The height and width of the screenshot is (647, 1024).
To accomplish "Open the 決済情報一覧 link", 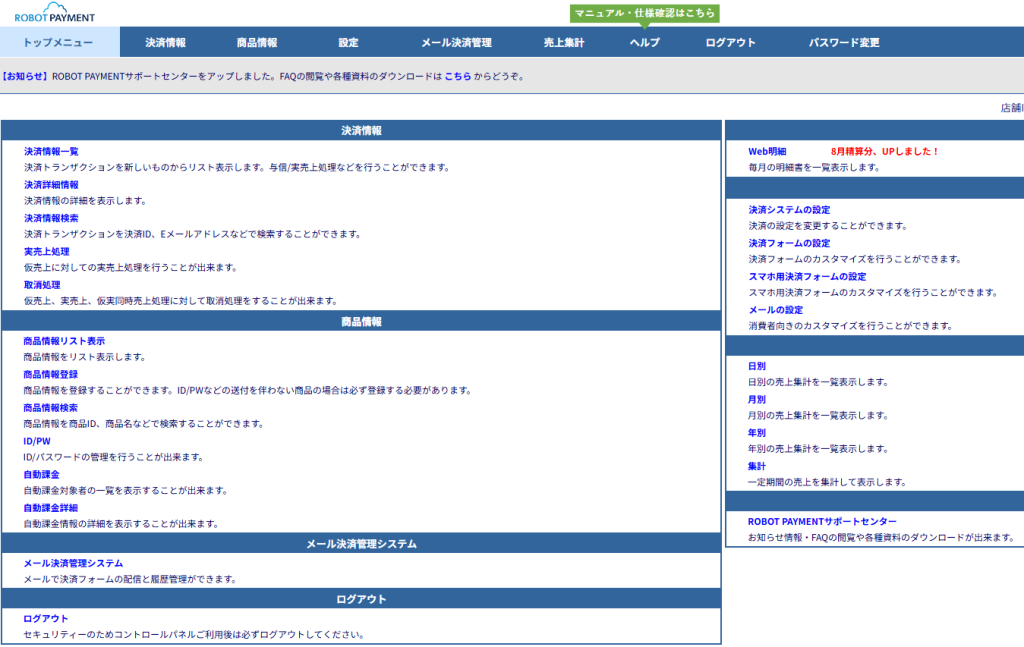I will click(51, 152).
